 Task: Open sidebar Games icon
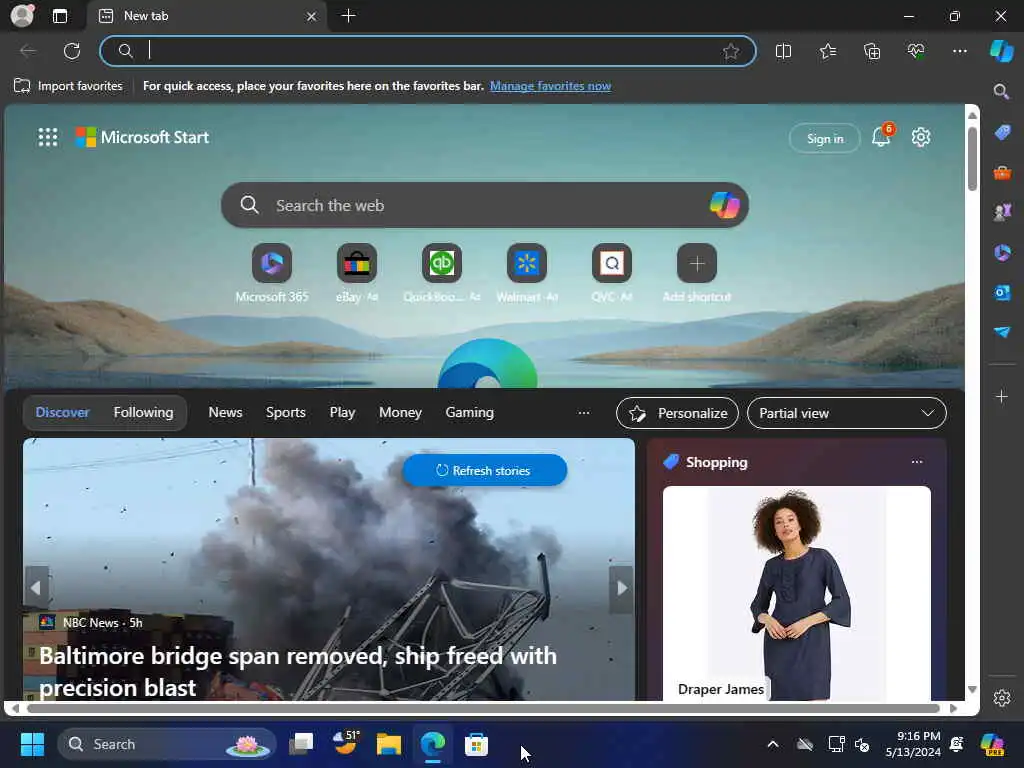[x=1002, y=212]
